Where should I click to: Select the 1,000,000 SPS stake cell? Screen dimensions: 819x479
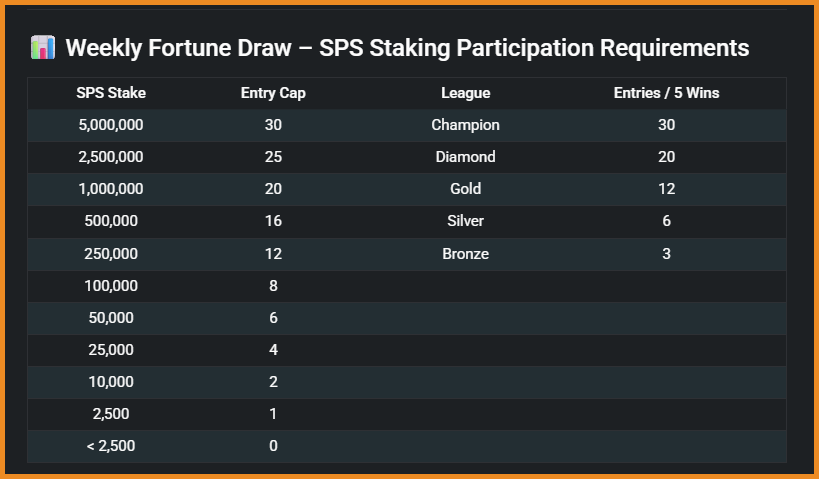111,189
